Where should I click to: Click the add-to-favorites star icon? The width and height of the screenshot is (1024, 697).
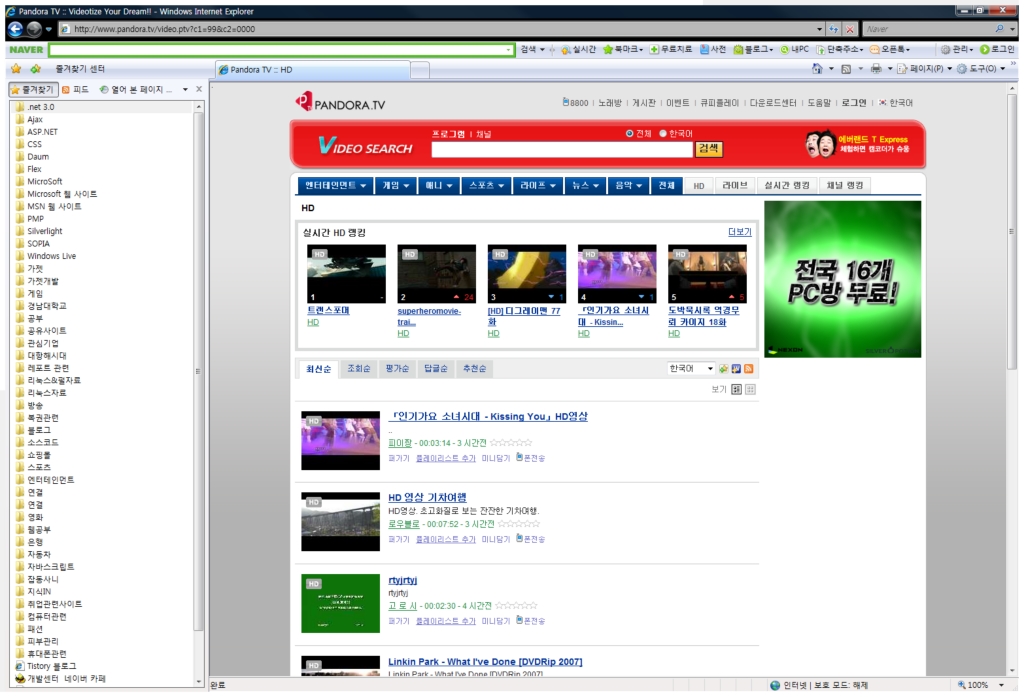[x=36, y=69]
